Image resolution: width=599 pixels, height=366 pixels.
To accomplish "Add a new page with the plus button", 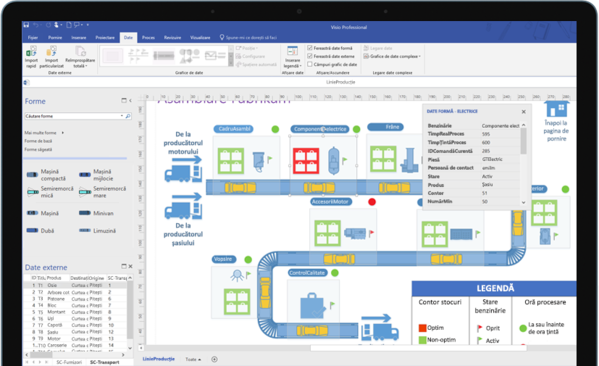I will click(x=214, y=359).
